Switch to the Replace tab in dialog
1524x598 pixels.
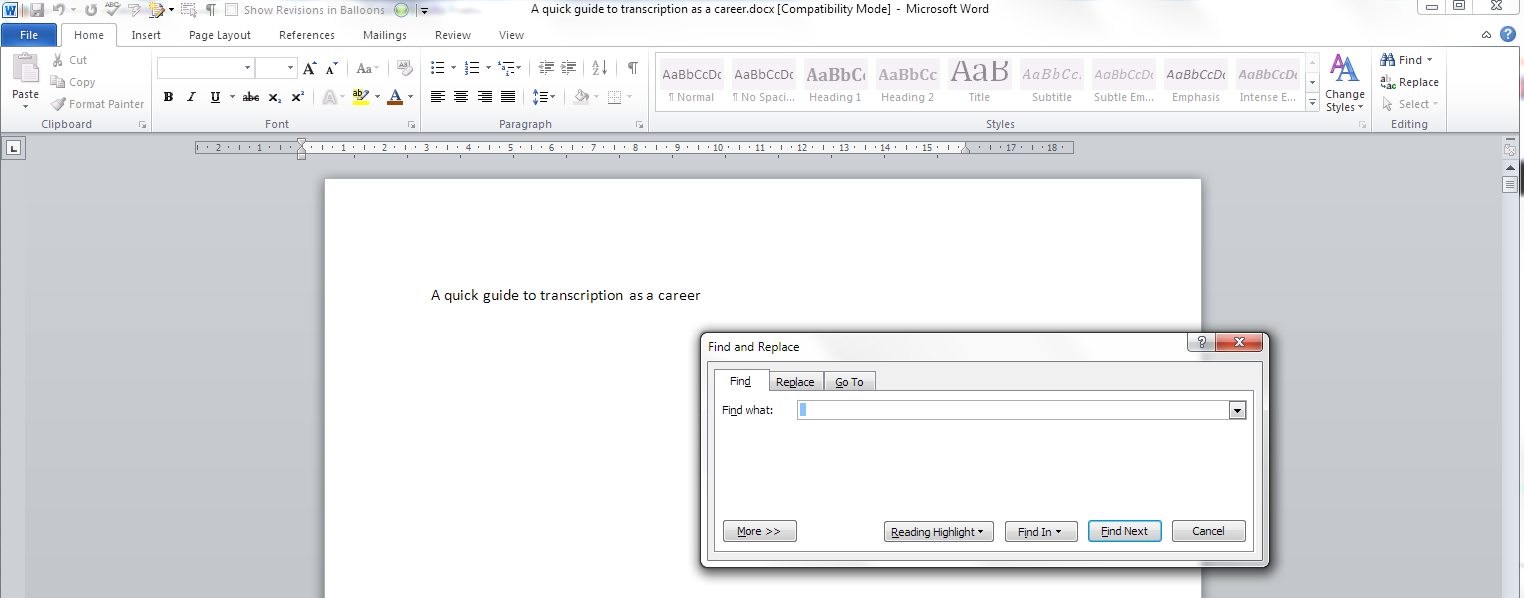coord(795,382)
